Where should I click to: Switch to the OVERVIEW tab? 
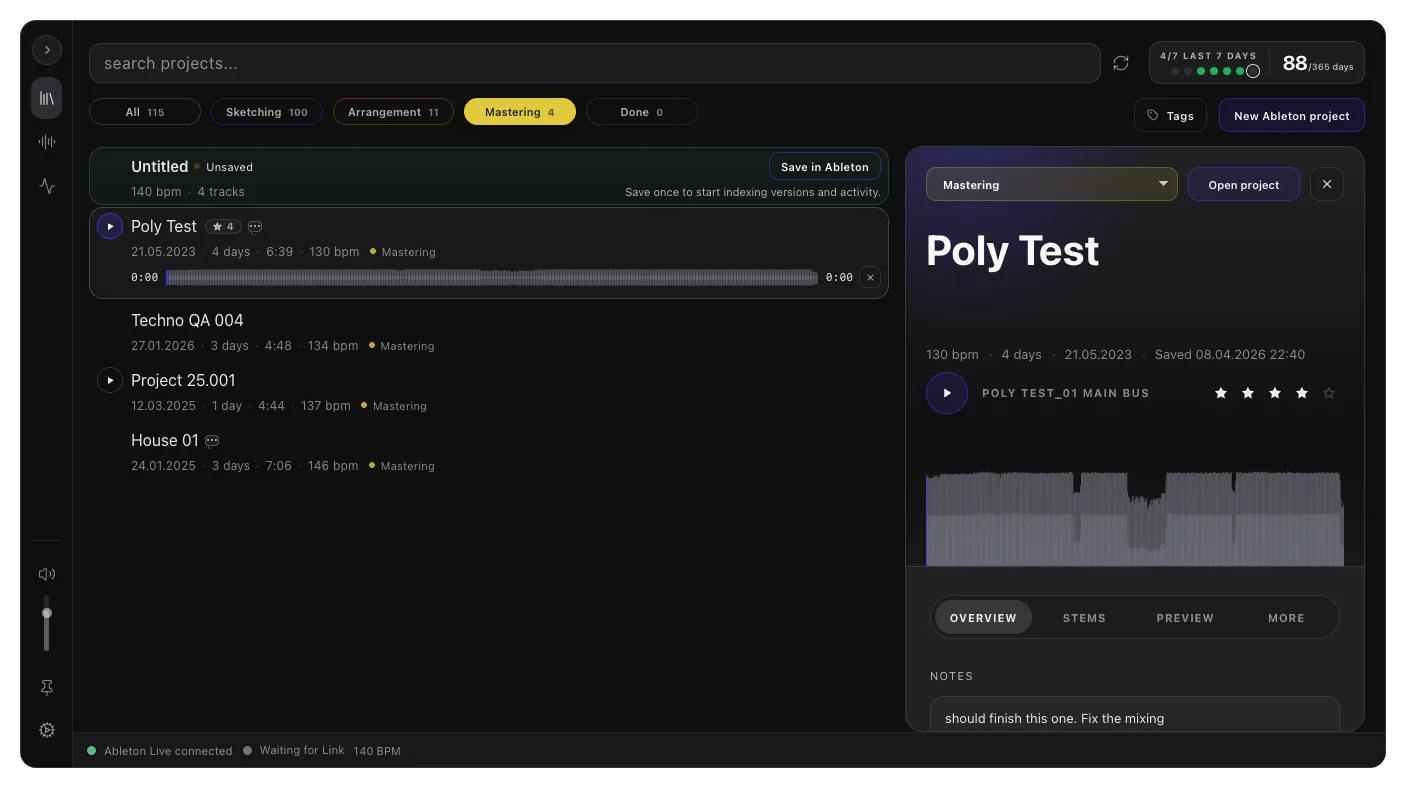coord(983,618)
